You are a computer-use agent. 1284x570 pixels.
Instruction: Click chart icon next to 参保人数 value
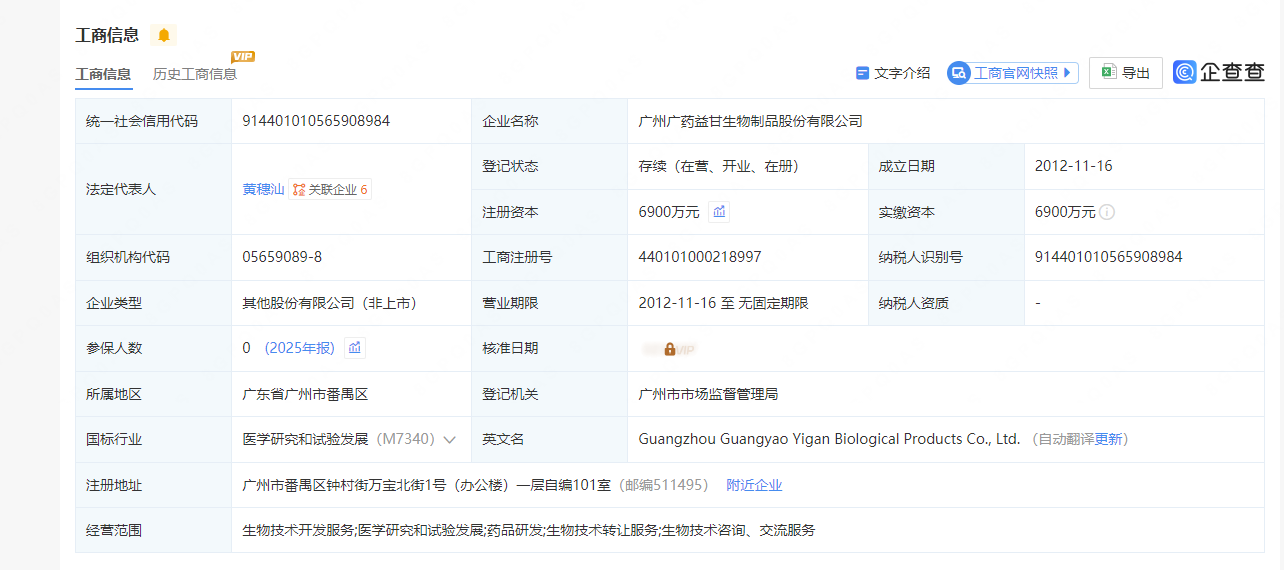click(x=354, y=348)
